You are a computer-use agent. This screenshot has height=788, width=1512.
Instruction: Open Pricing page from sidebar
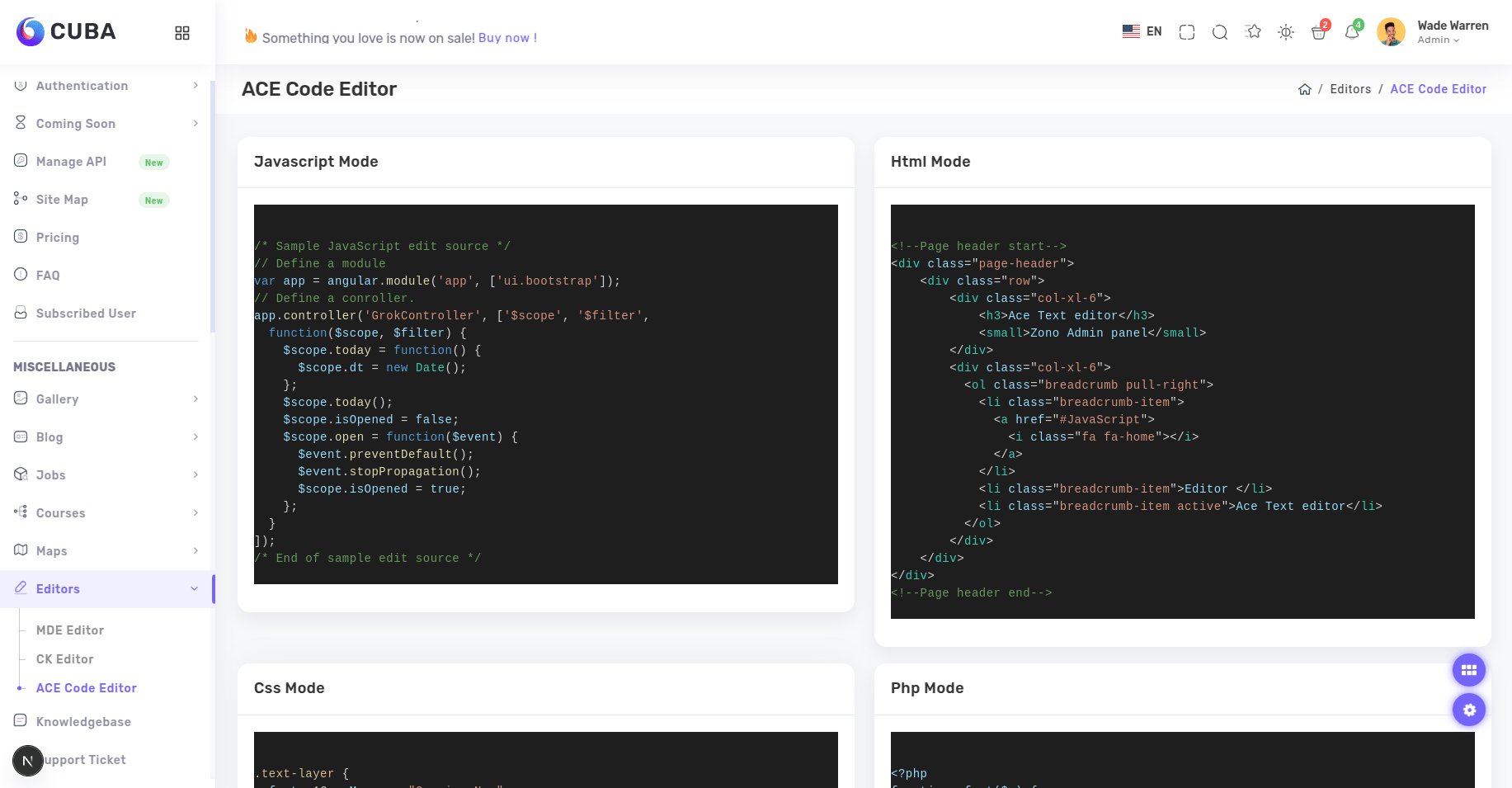58,238
